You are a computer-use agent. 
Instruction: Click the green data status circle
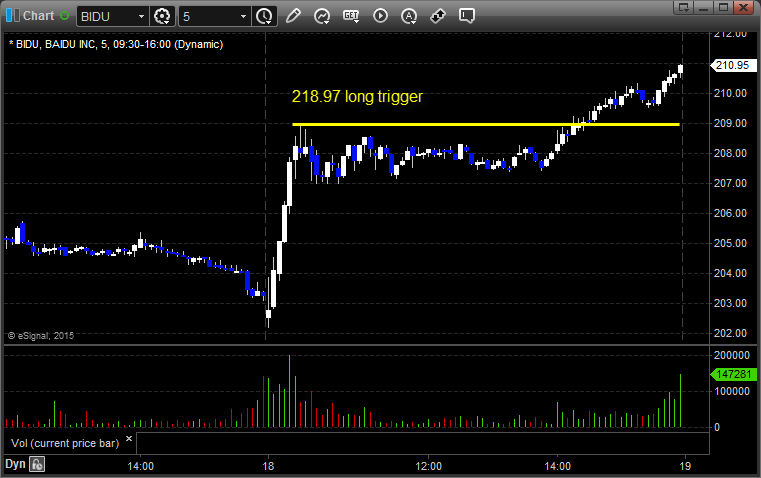coord(64,16)
